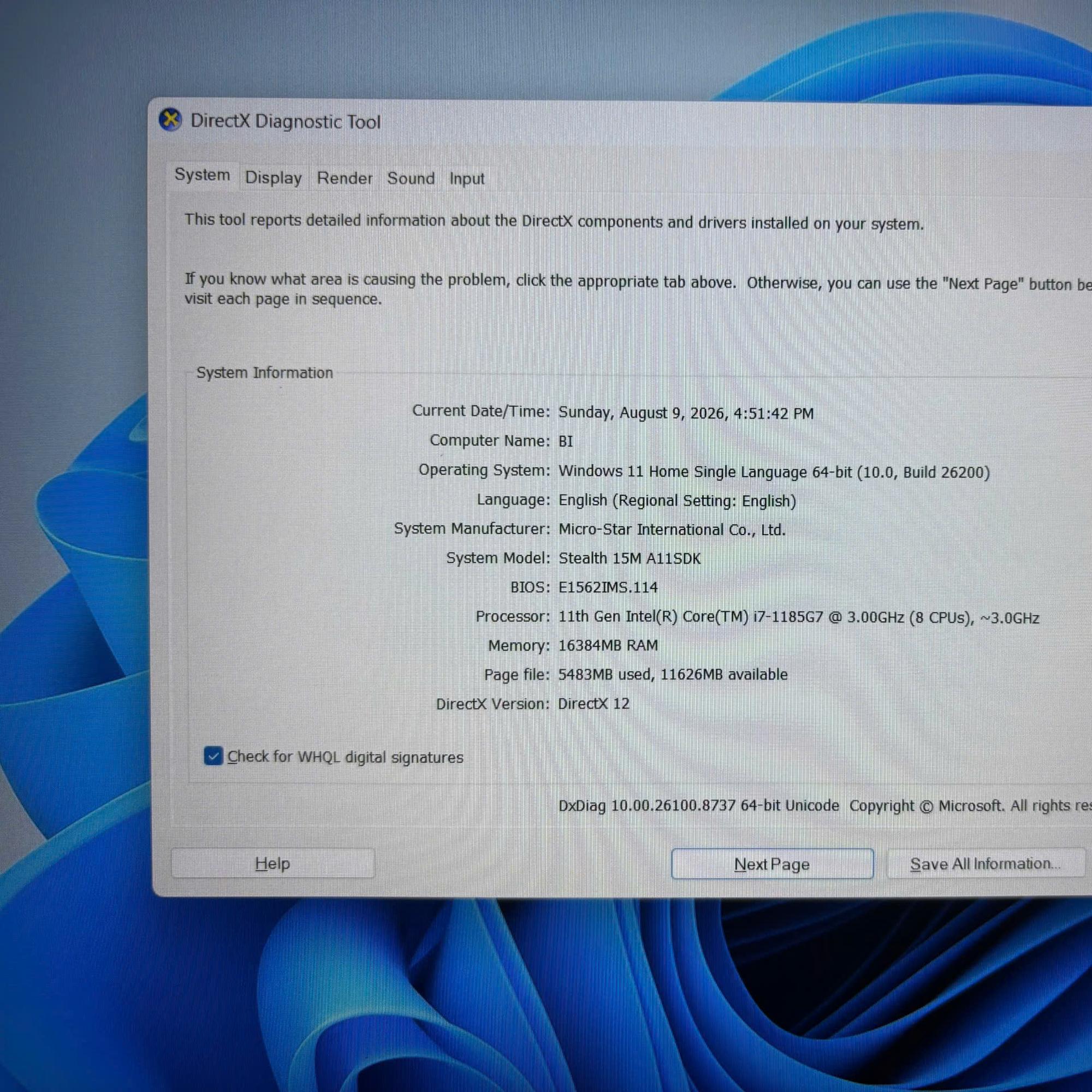Click the 'Language:' label

coord(514,500)
